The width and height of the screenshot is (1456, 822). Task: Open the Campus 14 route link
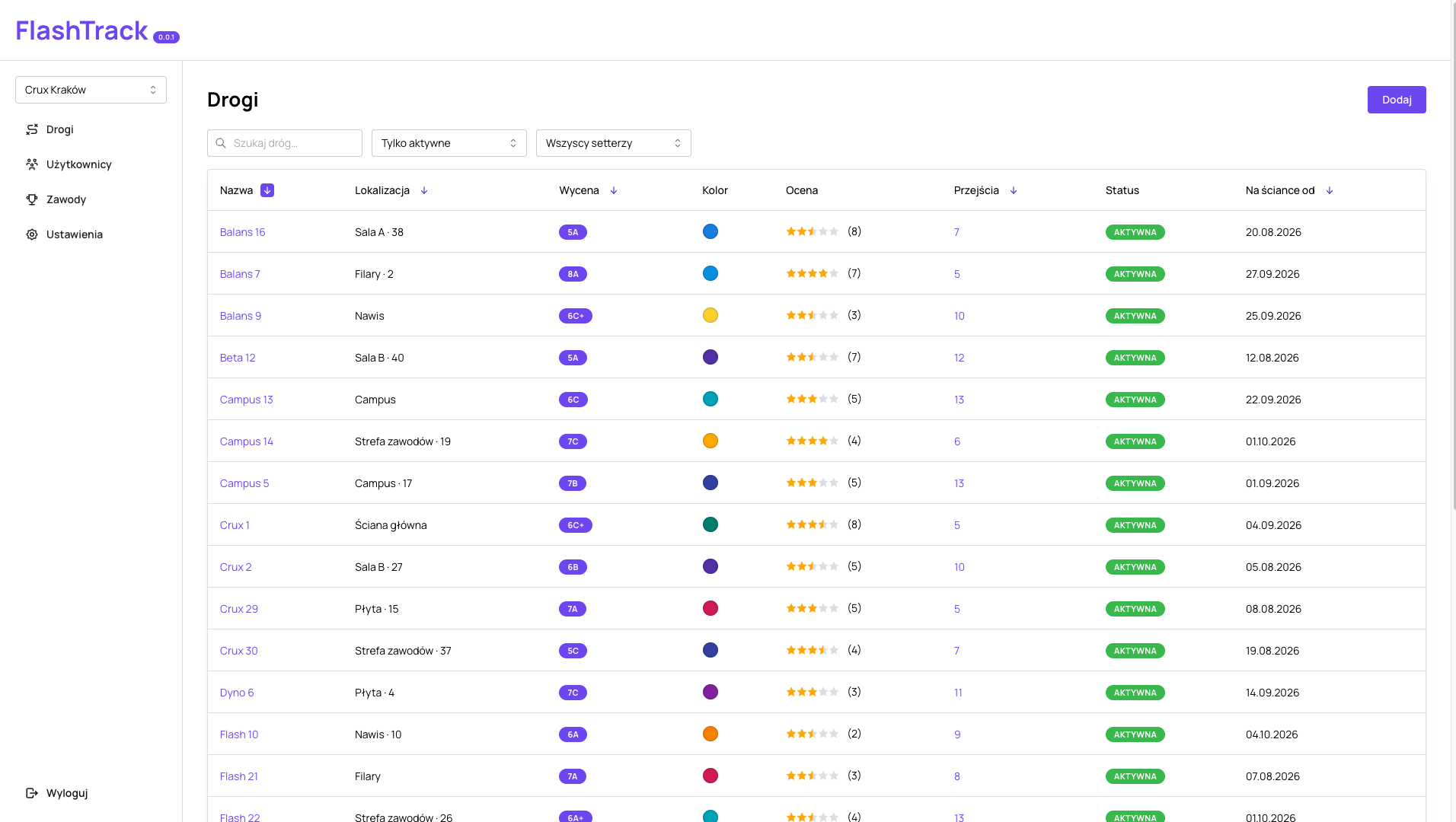coord(246,441)
